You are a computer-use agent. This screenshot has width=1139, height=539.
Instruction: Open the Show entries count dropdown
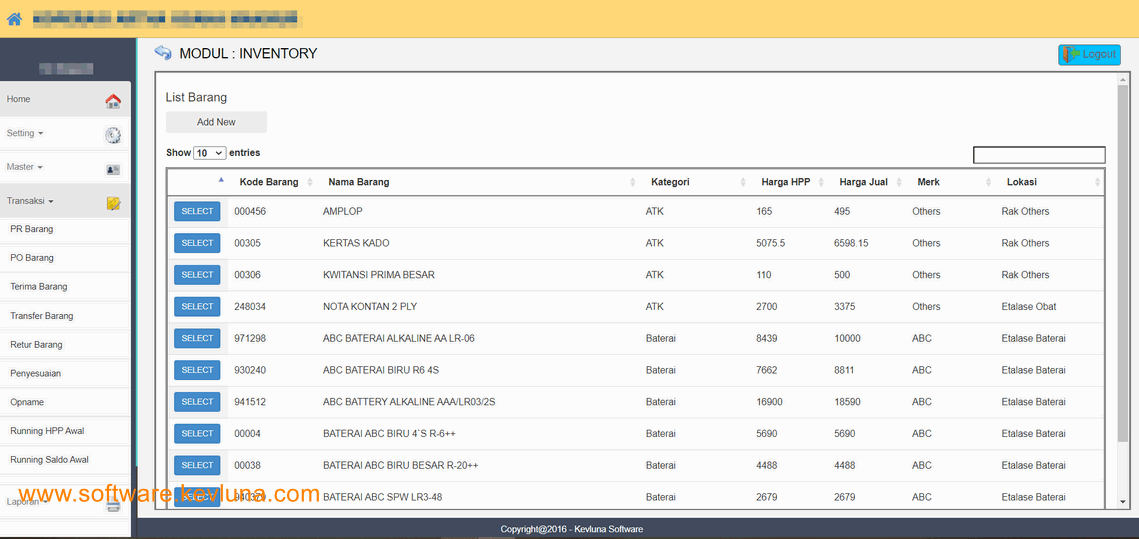(x=210, y=153)
